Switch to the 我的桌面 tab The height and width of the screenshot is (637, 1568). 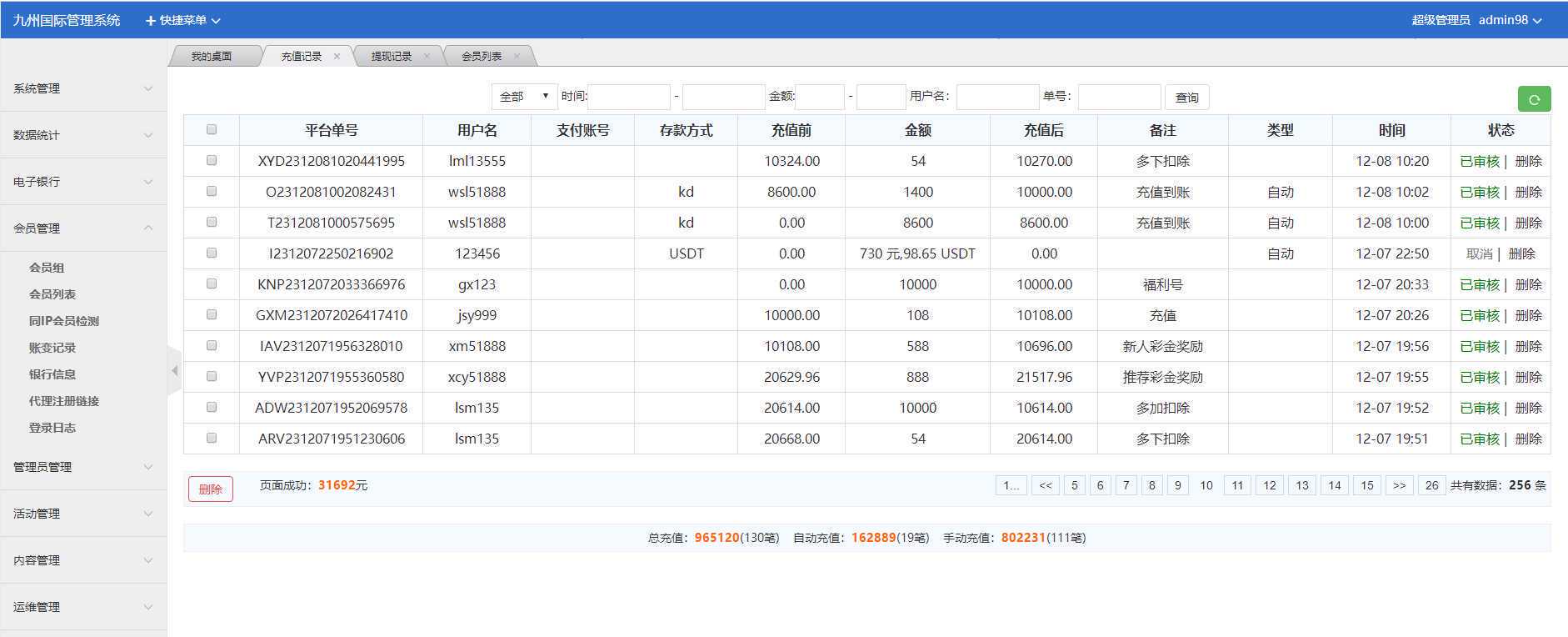point(212,57)
